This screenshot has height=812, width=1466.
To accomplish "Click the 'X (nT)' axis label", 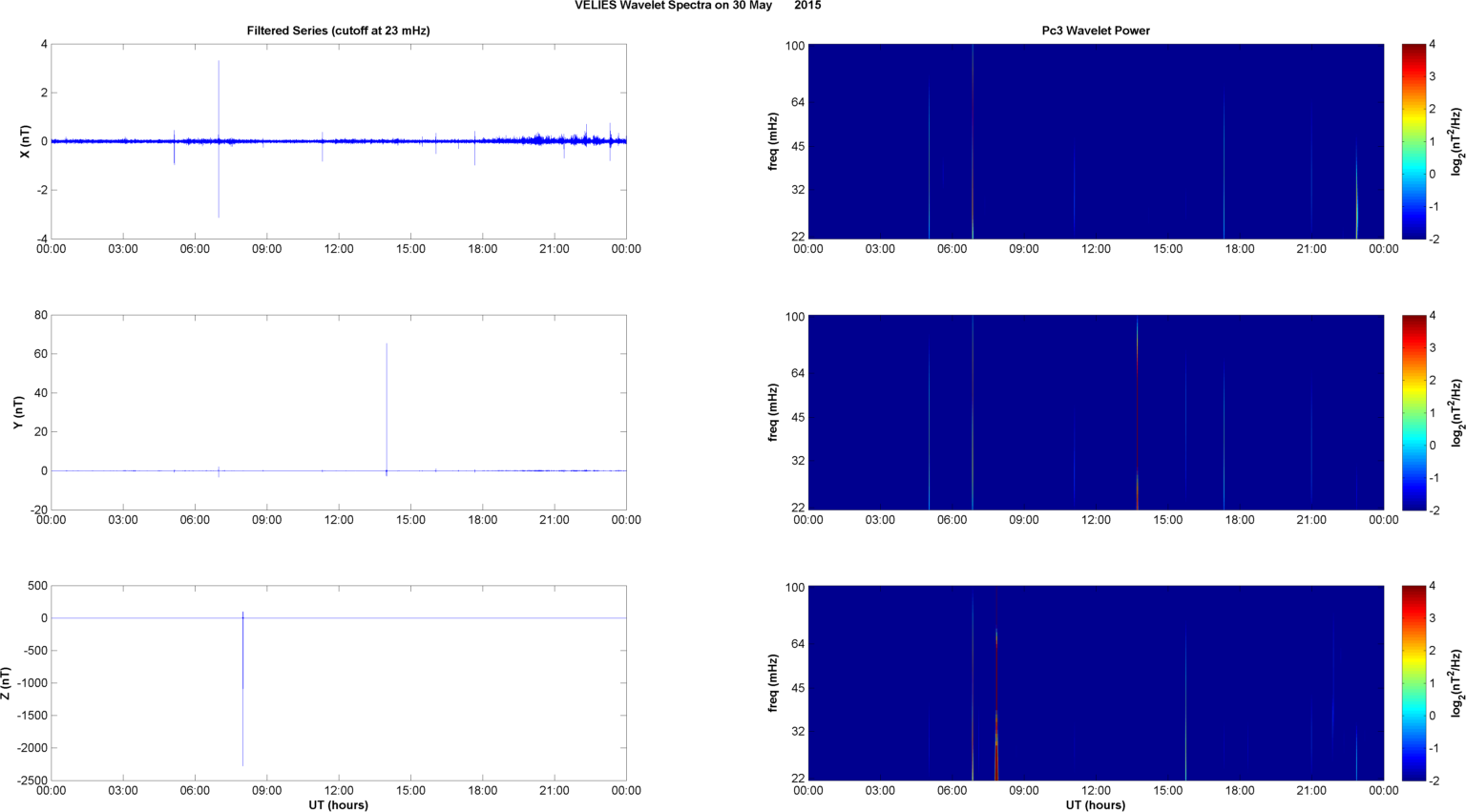I will coord(26,141).
